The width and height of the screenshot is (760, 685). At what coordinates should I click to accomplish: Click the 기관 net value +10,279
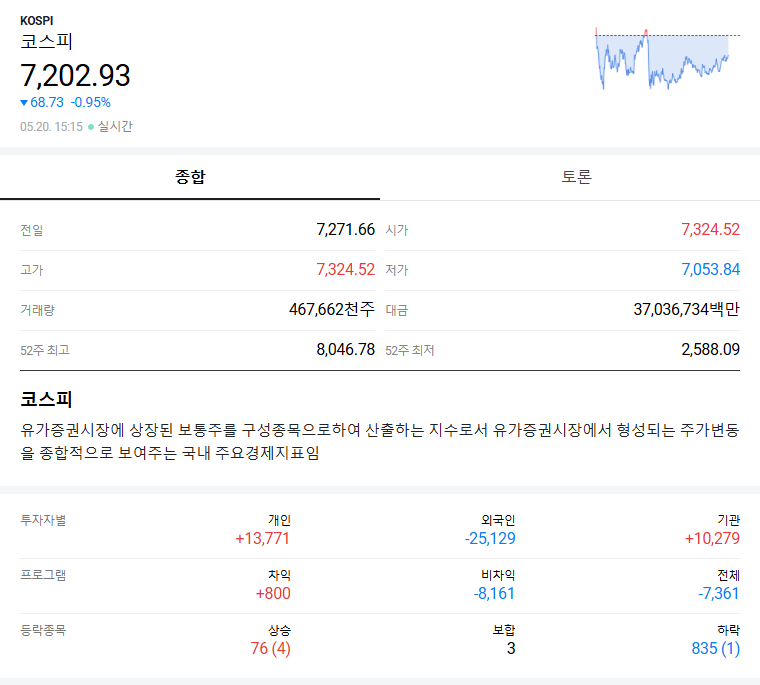(x=712, y=538)
